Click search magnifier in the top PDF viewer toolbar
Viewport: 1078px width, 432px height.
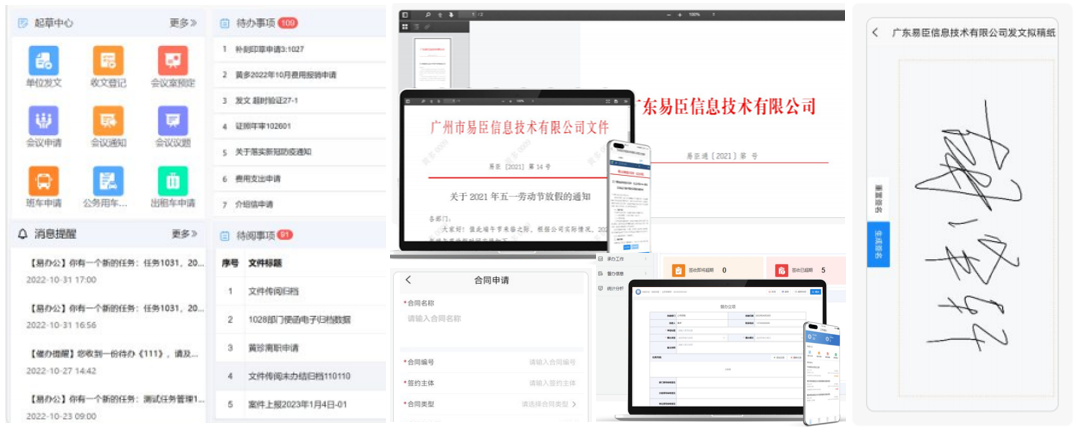tap(428, 14)
